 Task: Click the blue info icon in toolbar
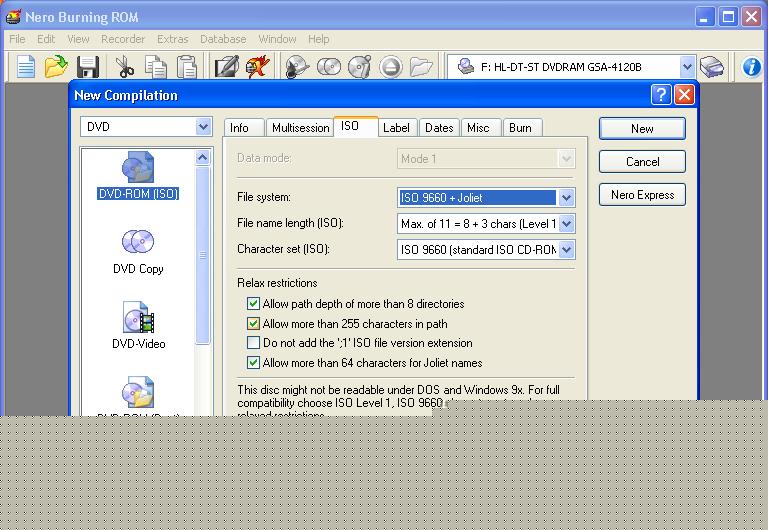(751, 67)
